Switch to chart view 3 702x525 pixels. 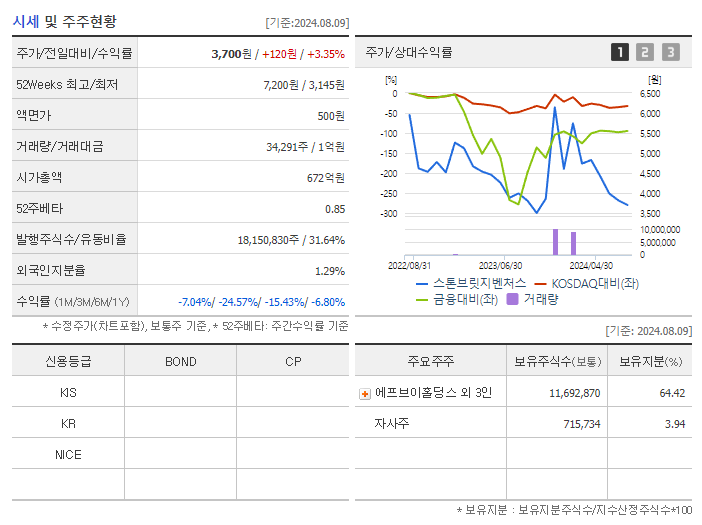click(671, 52)
